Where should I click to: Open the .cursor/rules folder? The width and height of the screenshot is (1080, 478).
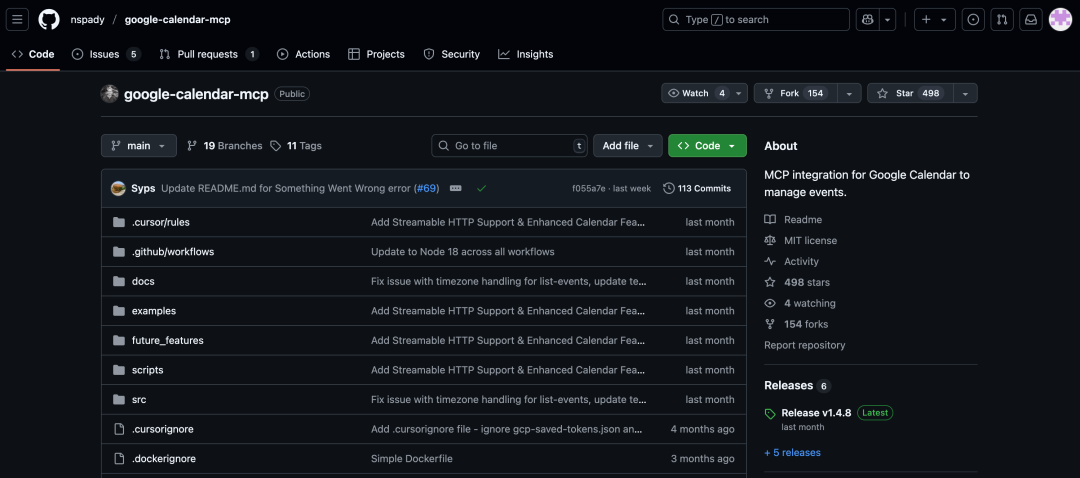coord(160,222)
